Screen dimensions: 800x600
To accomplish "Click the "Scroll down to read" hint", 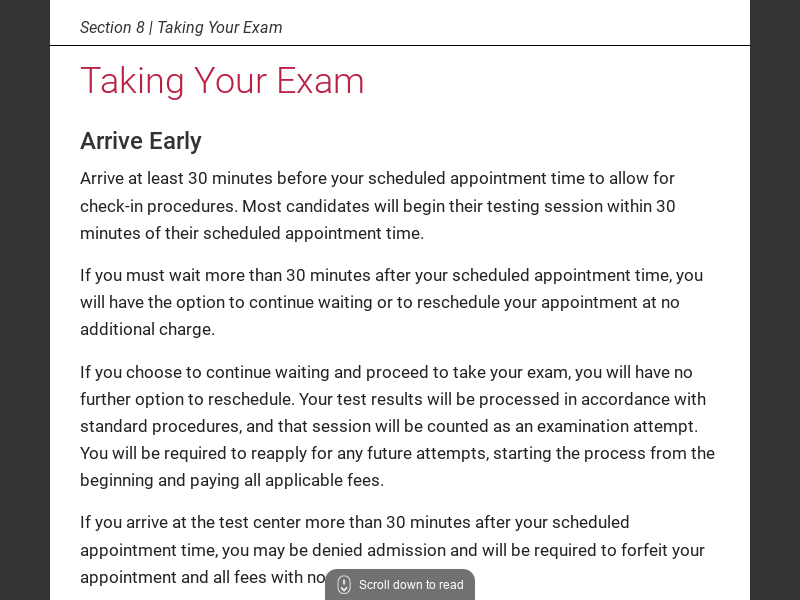I will pos(410,585).
